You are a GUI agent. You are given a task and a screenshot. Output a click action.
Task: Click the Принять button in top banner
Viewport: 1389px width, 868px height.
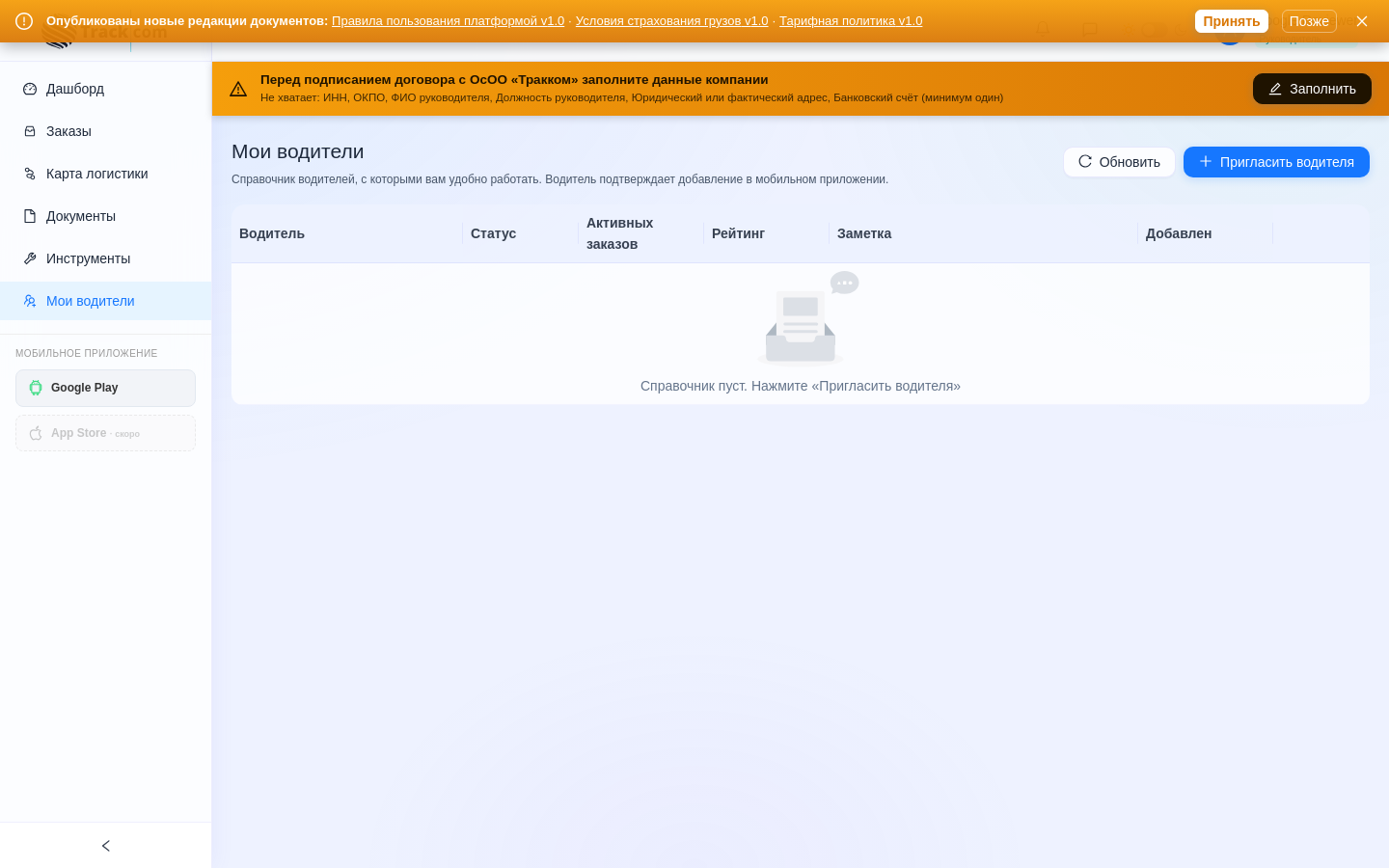(1231, 21)
